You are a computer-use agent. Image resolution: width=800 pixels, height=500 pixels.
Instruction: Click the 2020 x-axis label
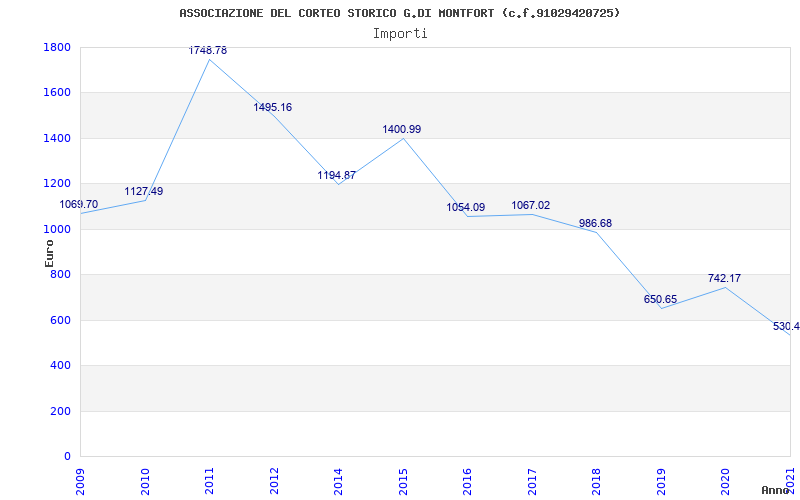pos(726,481)
